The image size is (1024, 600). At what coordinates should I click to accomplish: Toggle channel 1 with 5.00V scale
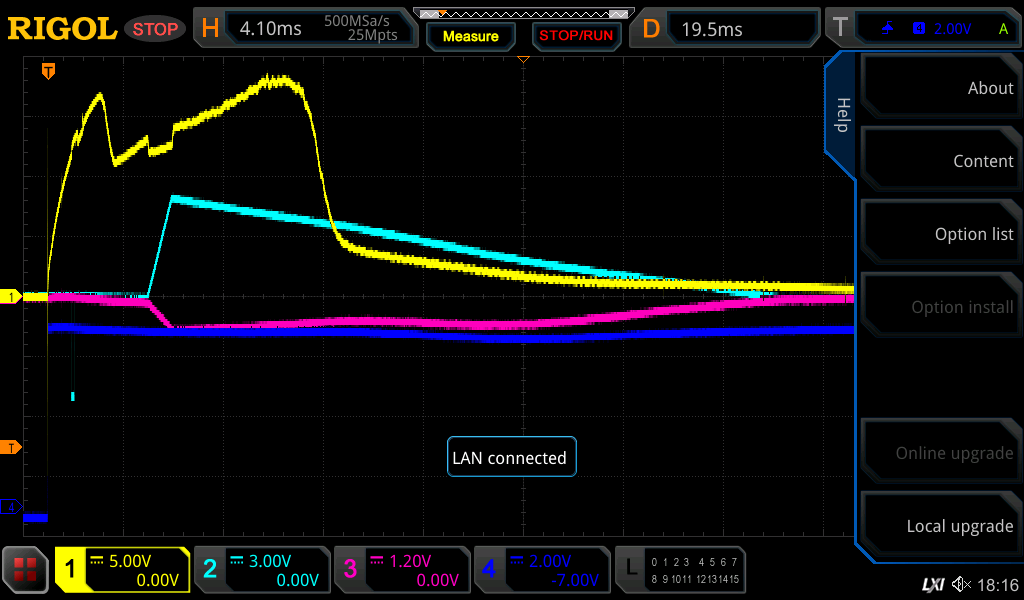click(122, 570)
